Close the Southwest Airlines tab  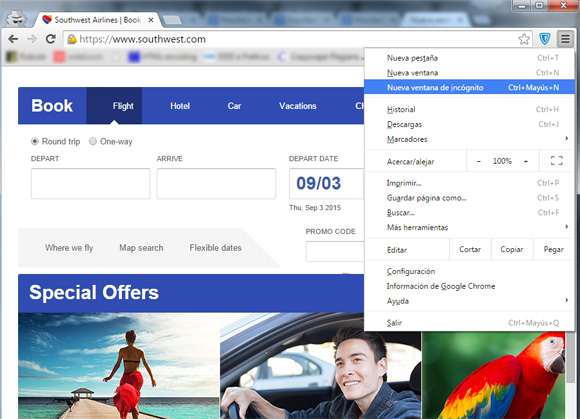click(151, 20)
